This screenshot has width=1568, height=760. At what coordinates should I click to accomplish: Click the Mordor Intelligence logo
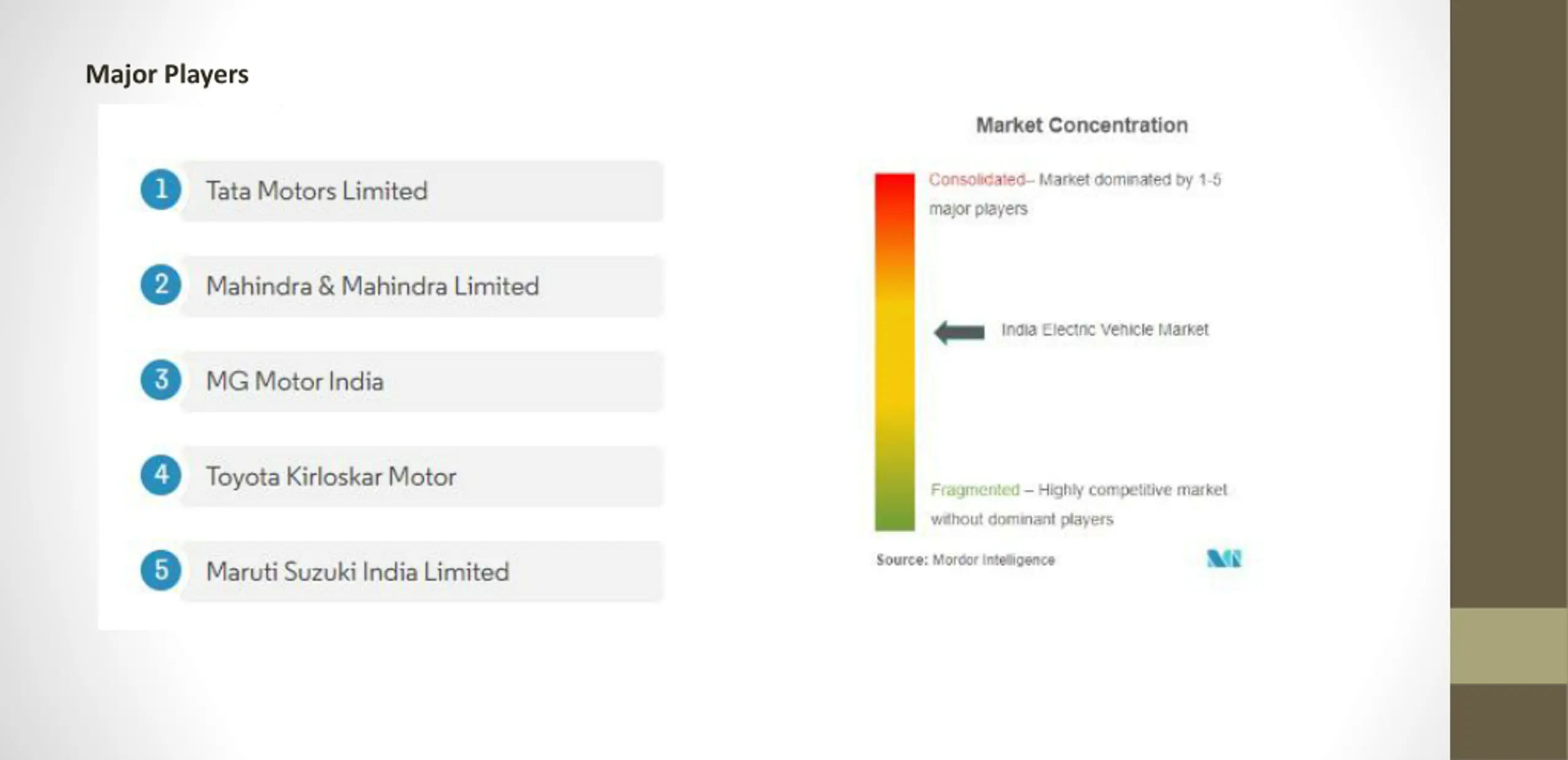[1224, 558]
